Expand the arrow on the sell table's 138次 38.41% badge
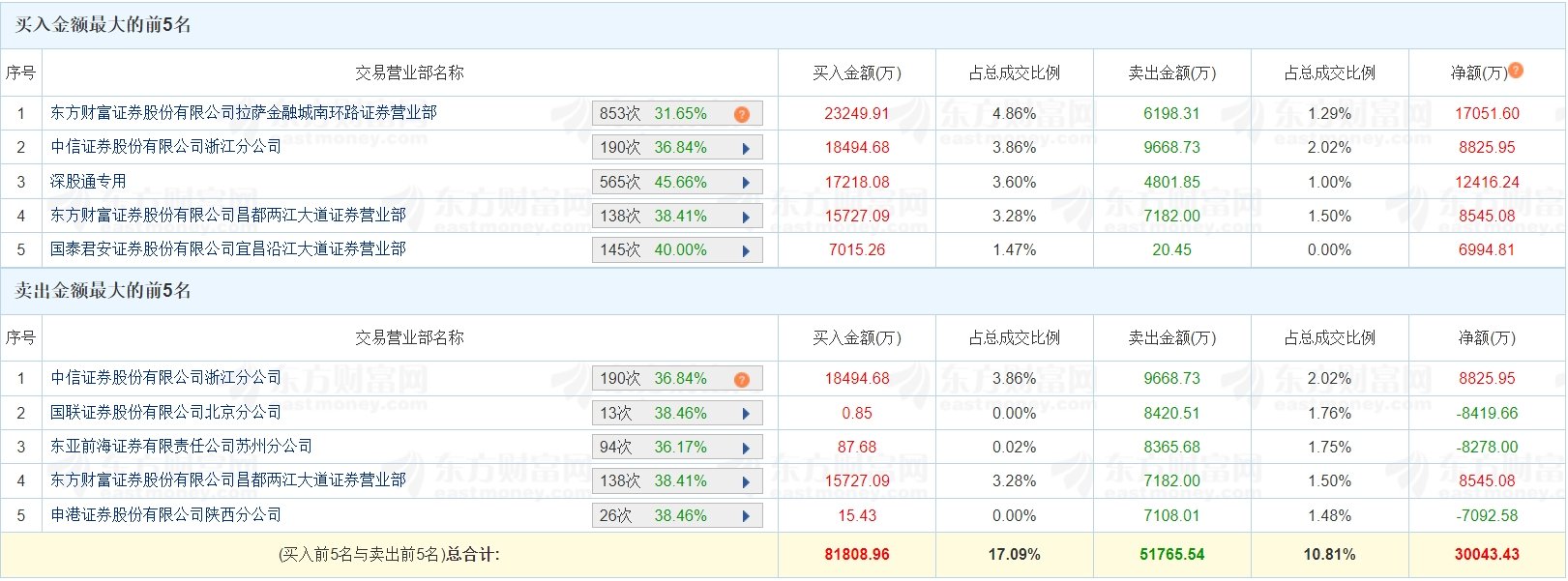The height and width of the screenshot is (581, 1568). click(746, 482)
